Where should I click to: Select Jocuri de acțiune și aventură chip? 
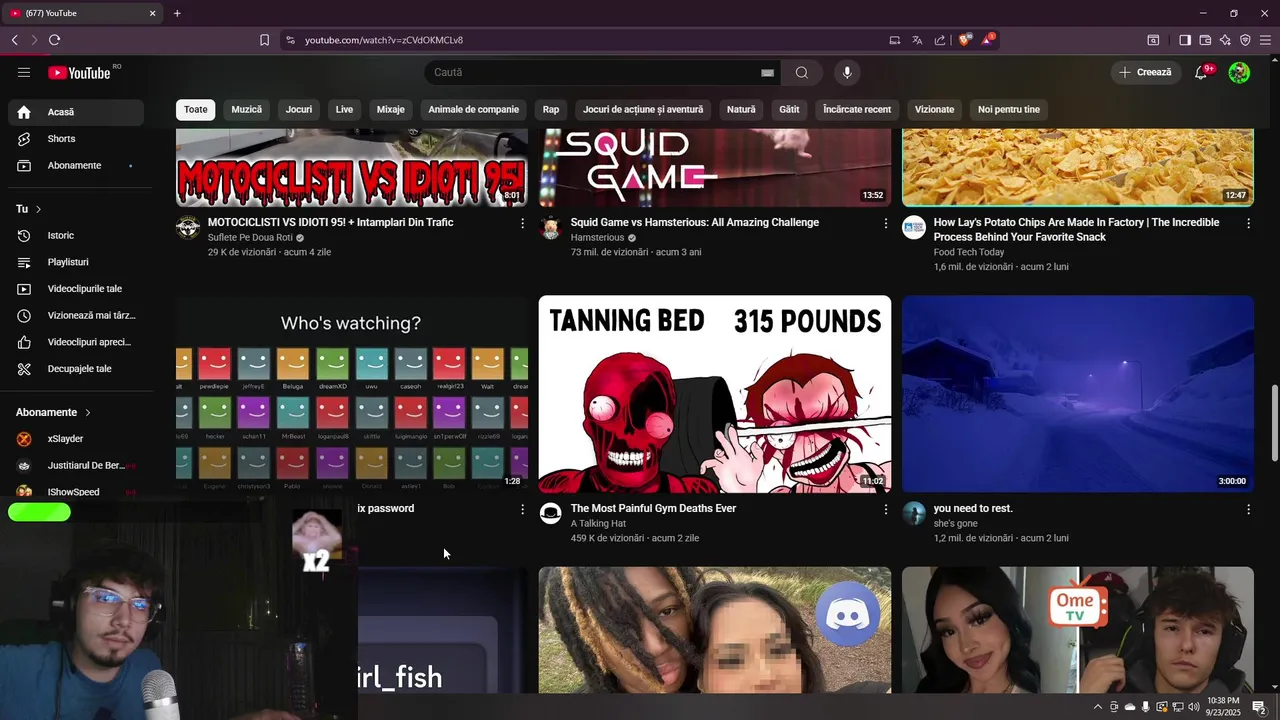[643, 109]
